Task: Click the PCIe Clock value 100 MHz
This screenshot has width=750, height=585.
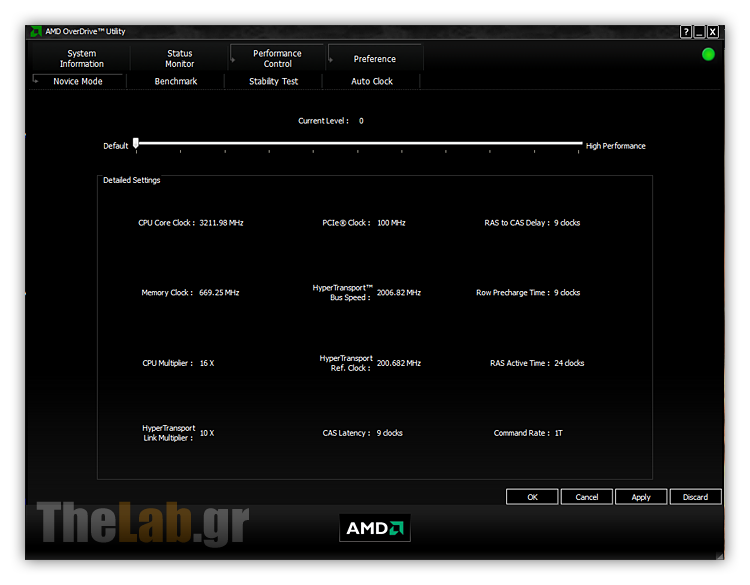Action: click(391, 223)
